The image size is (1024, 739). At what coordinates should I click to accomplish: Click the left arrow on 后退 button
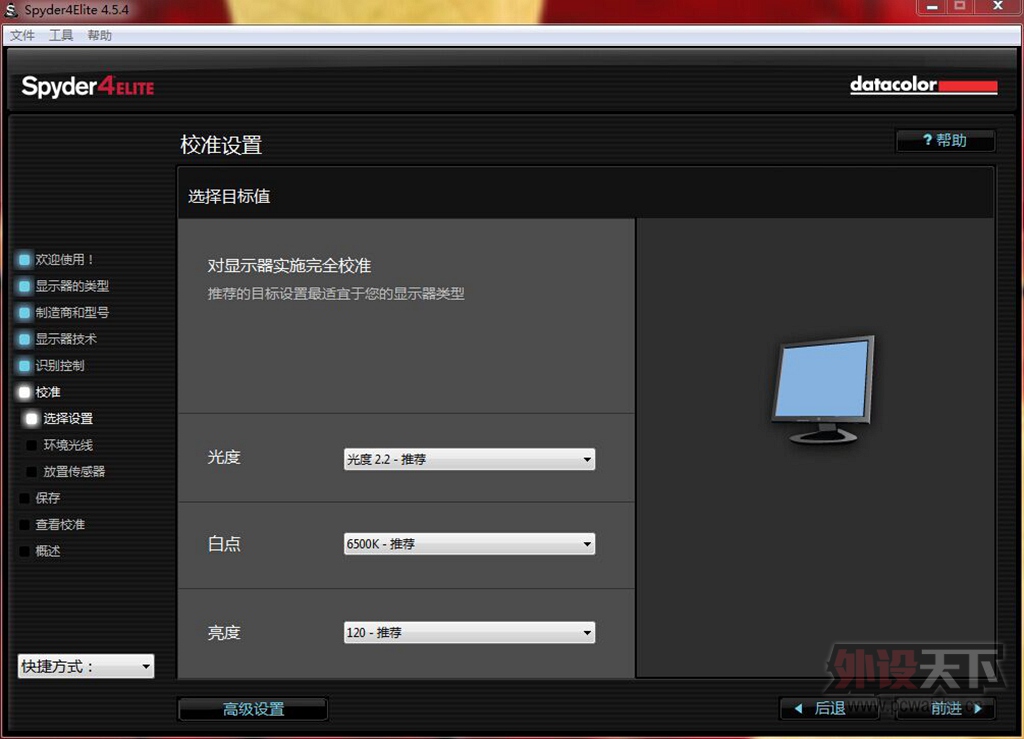[x=797, y=708]
